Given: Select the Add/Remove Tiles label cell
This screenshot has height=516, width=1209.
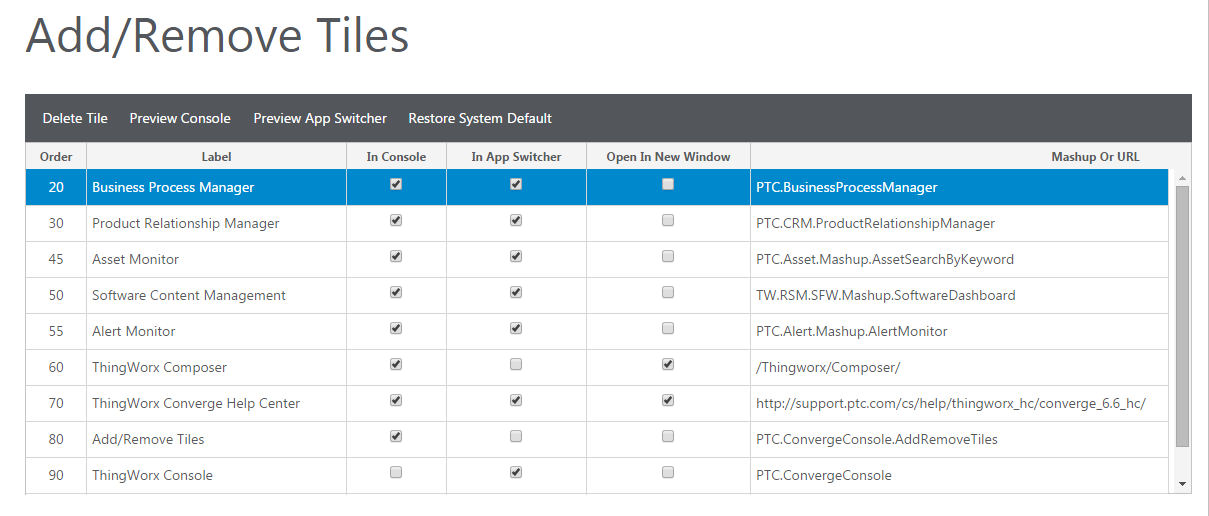Looking at the screenshot, I should pos(216,439).
